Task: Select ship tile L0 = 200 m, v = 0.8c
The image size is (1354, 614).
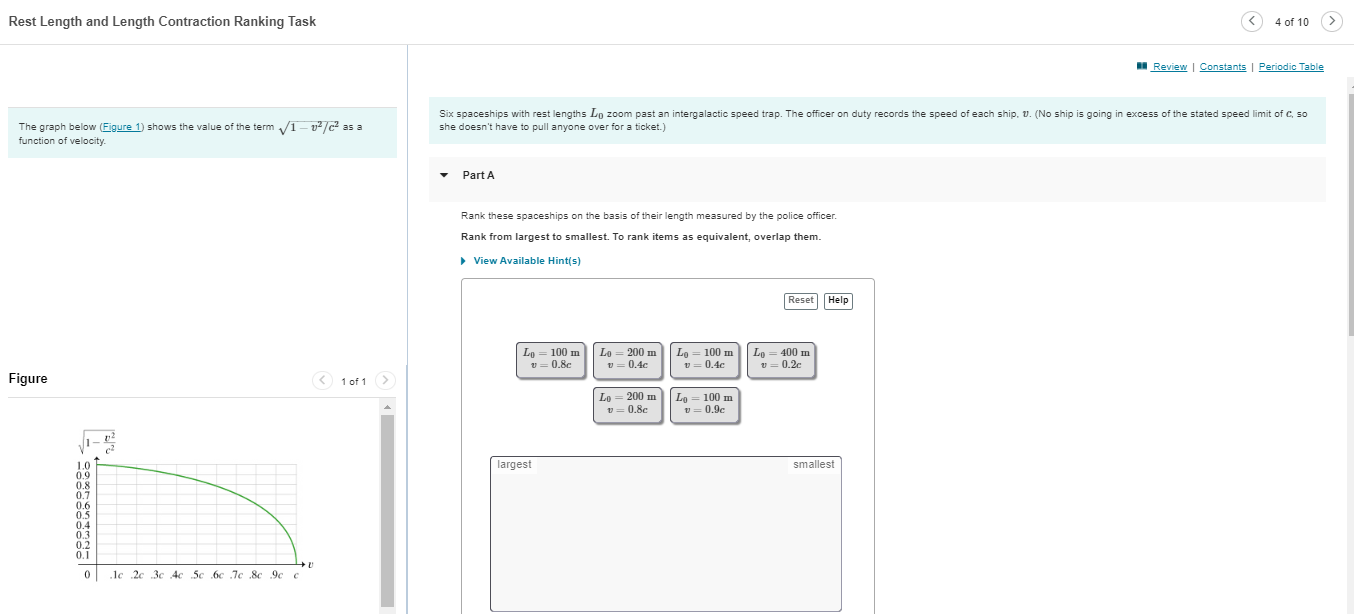Action: pos(628,404)
